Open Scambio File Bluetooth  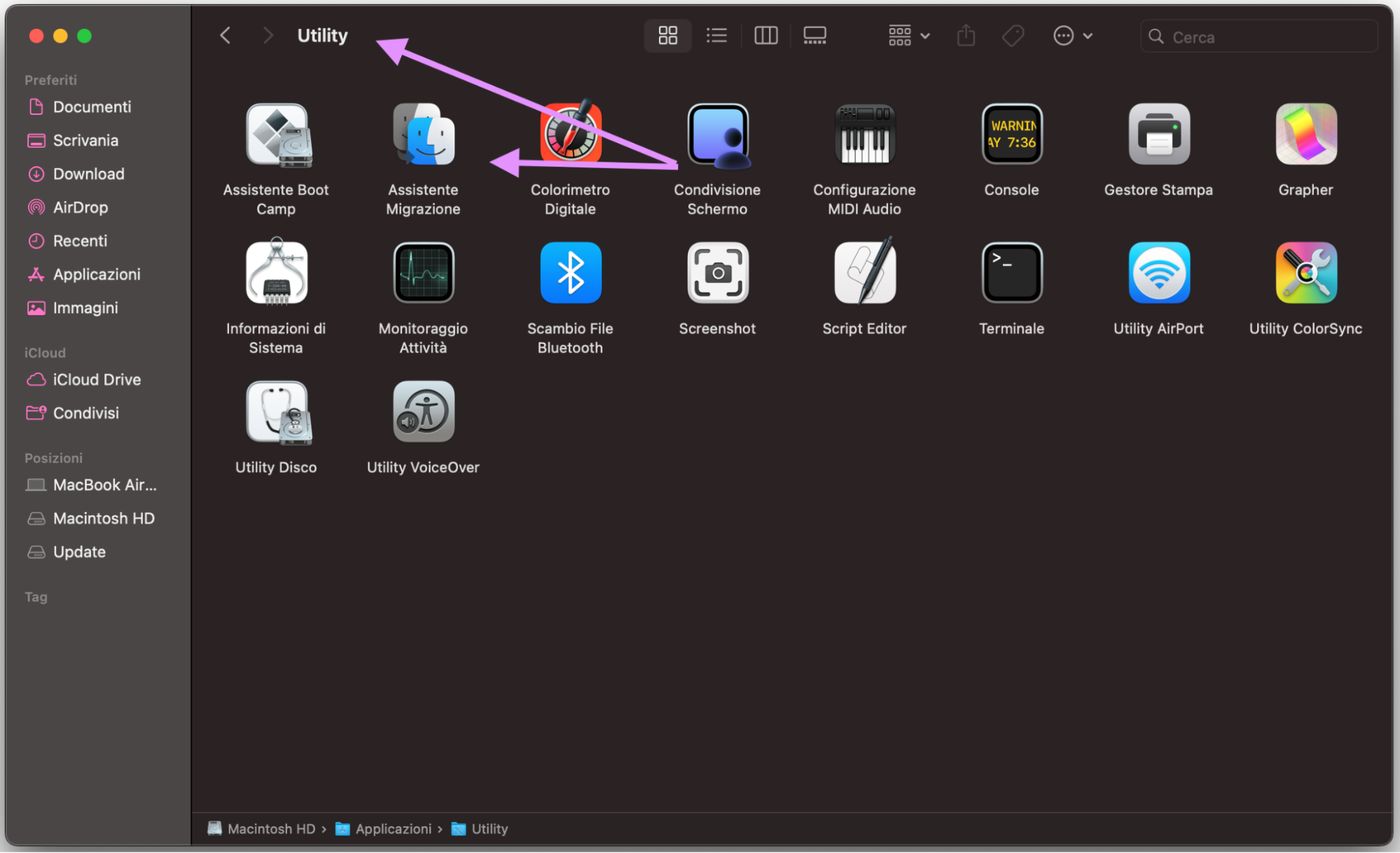tap(570, 272)
